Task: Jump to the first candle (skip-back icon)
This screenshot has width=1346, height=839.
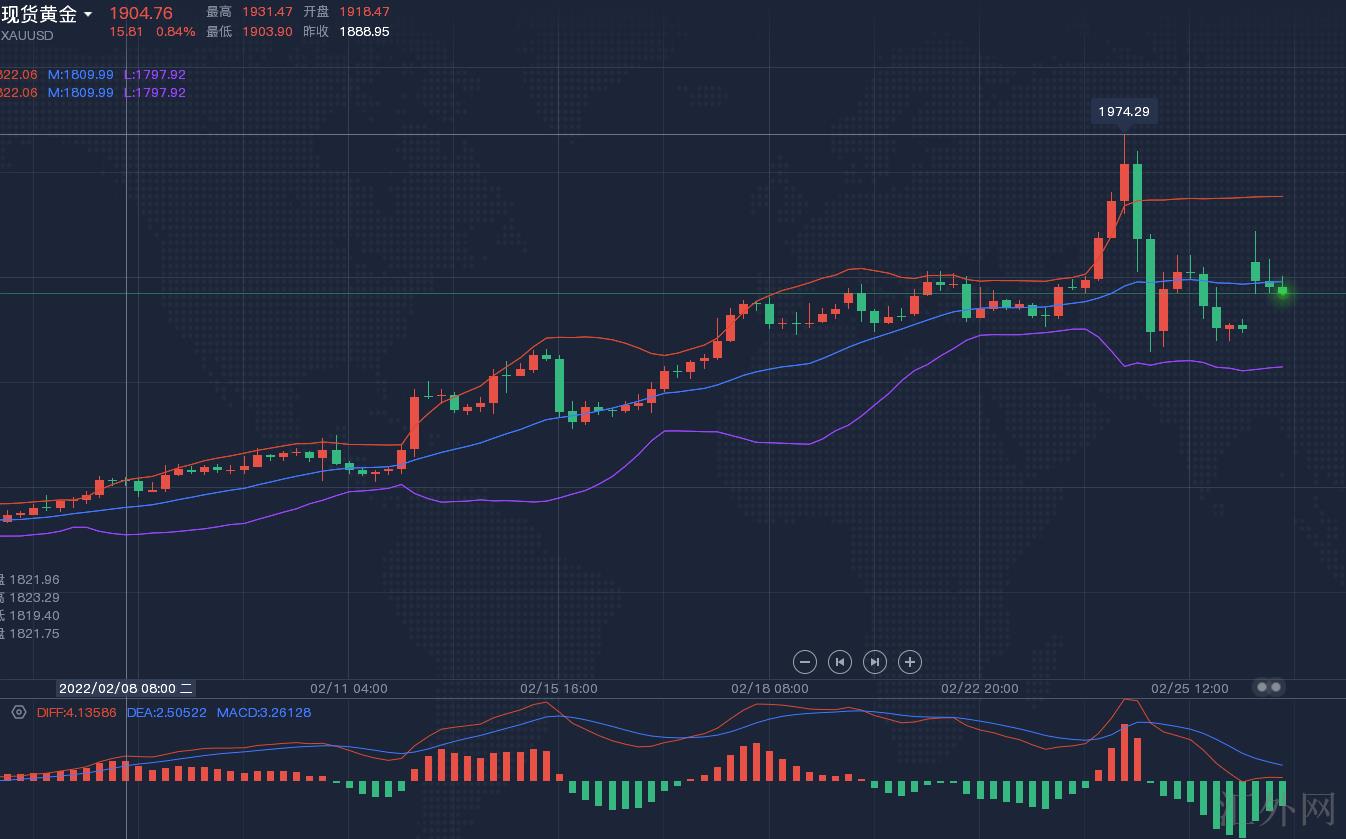Action: (x=840, y=662)
